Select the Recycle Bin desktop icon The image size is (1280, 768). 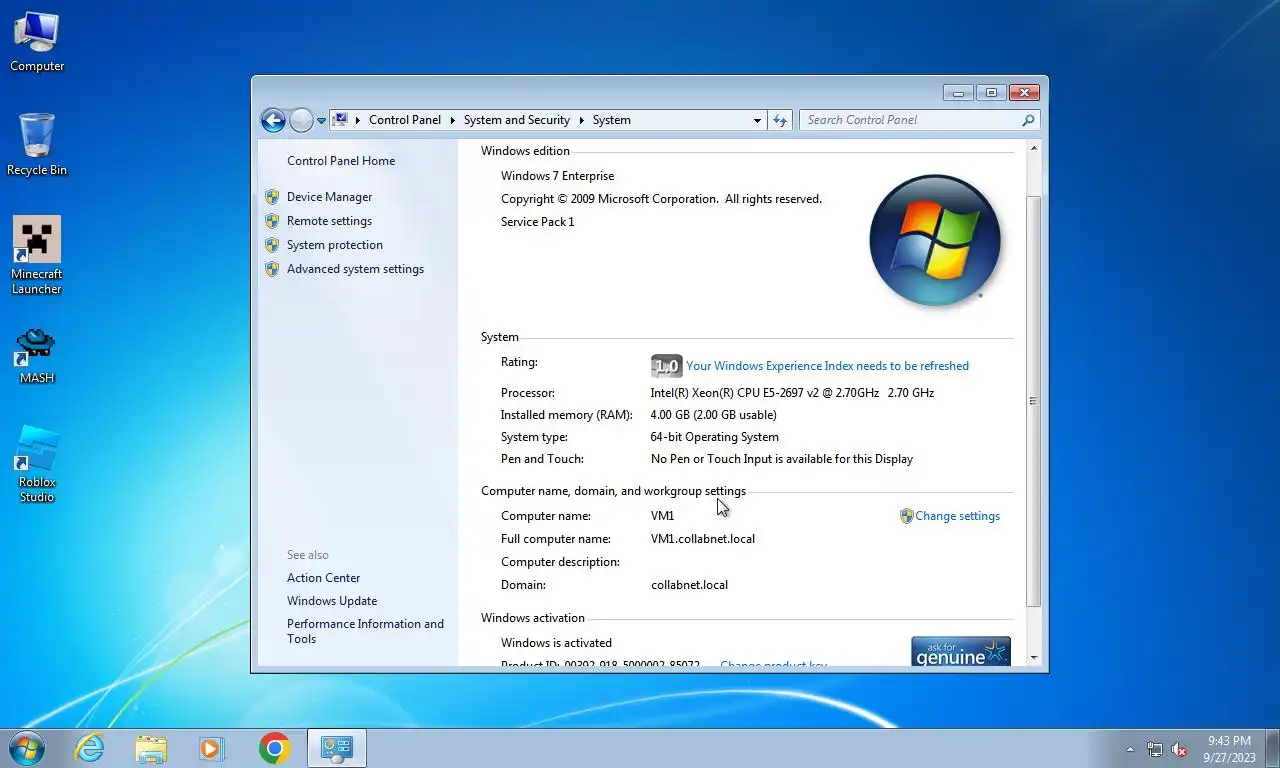tap(37, 145)
